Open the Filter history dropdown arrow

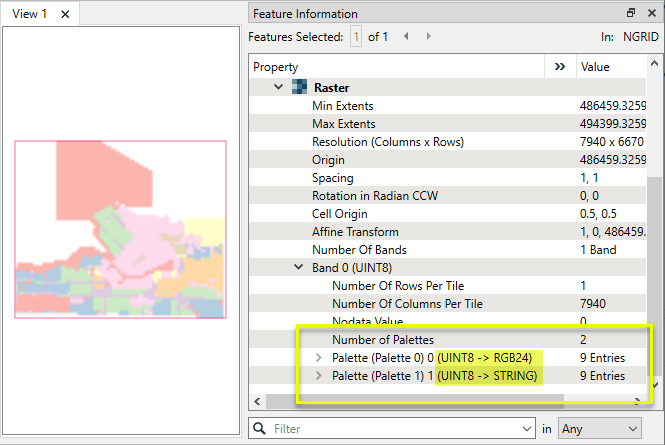(526, 428)
